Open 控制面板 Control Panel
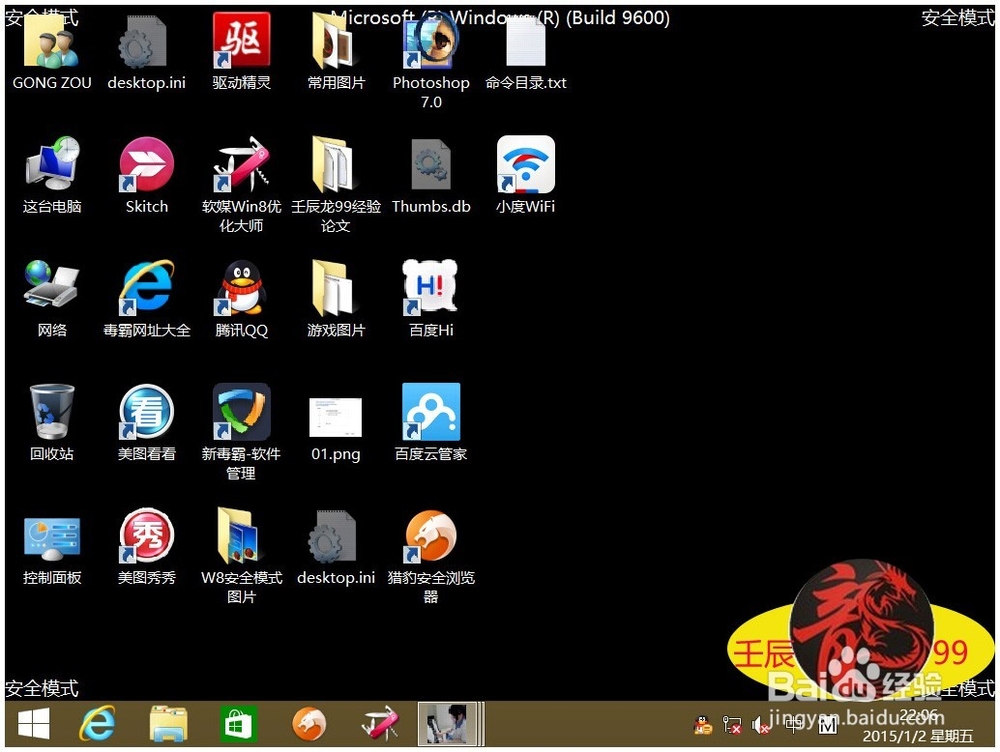 [51, 535]
